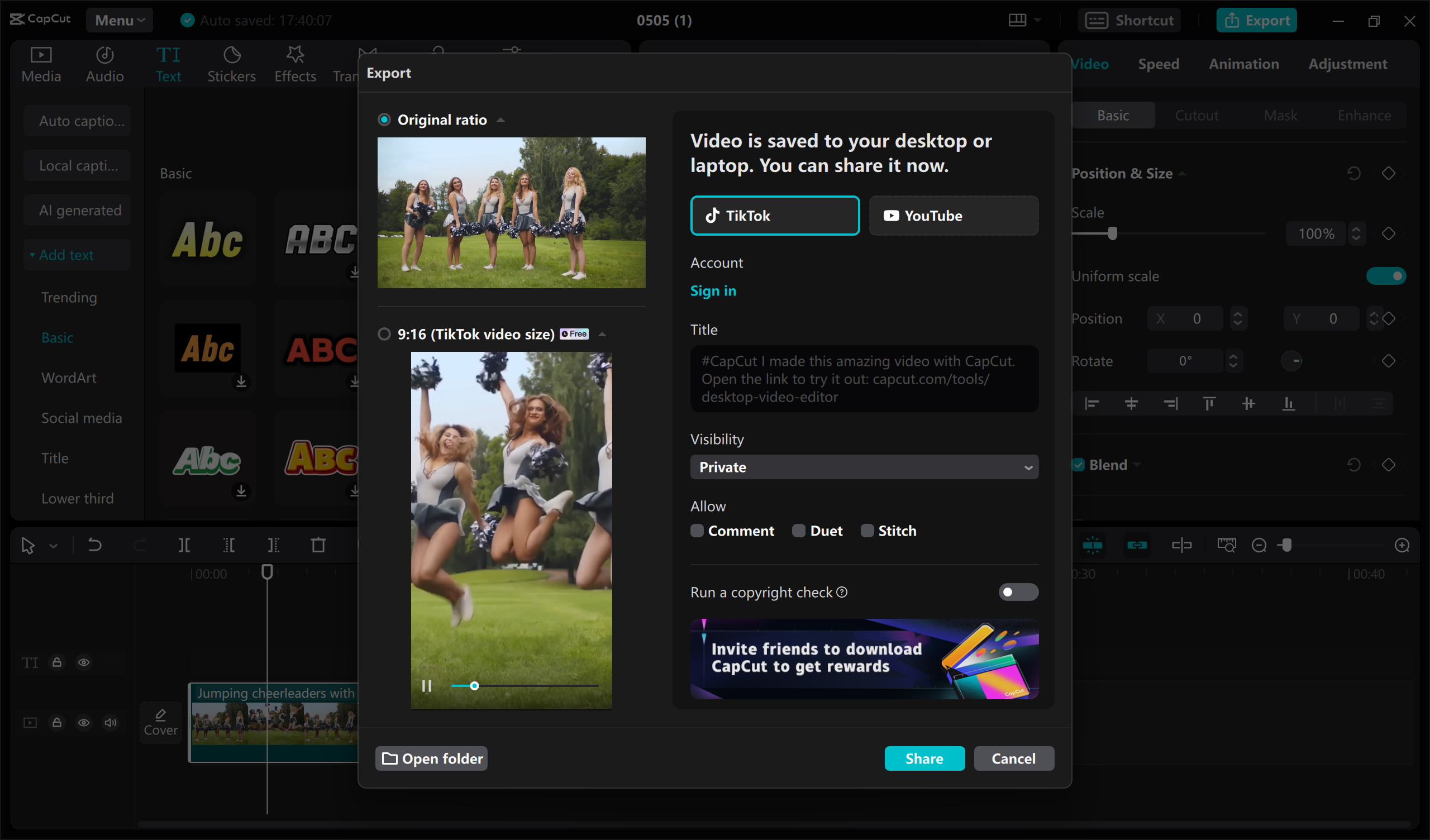
Task: Pause the 9:16 preview playback
Action: (427, 686)
